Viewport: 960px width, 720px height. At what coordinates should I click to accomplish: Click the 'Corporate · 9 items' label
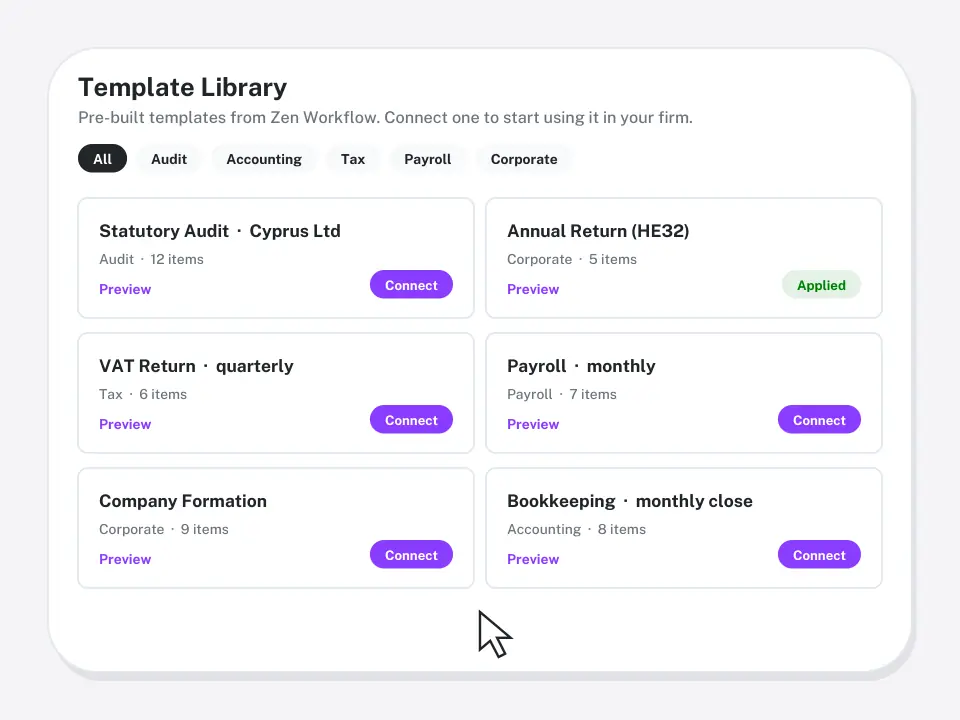pyautogui.click(x=163, y=529)
